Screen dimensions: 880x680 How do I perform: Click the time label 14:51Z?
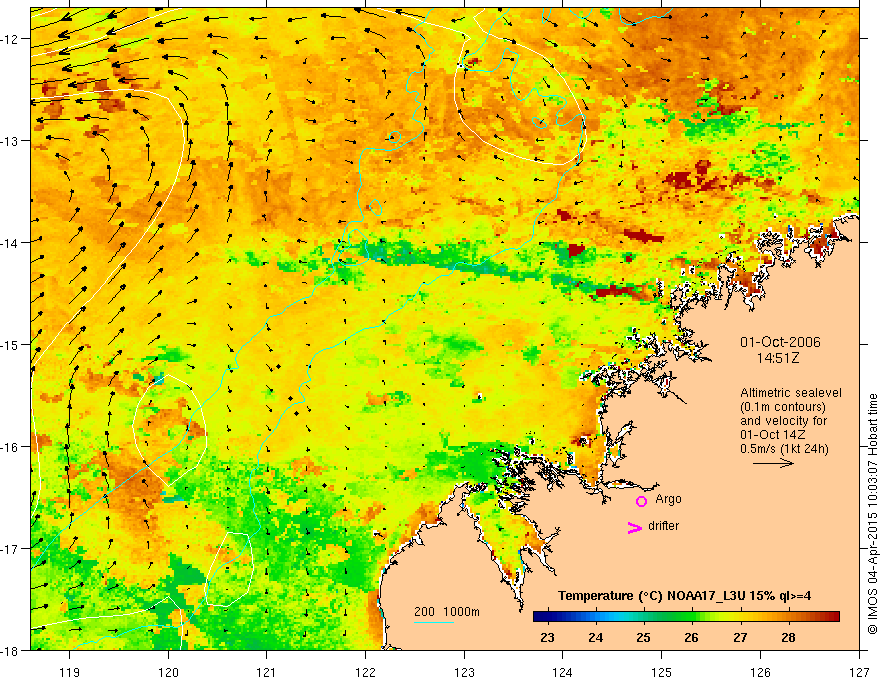pos(777,358)
